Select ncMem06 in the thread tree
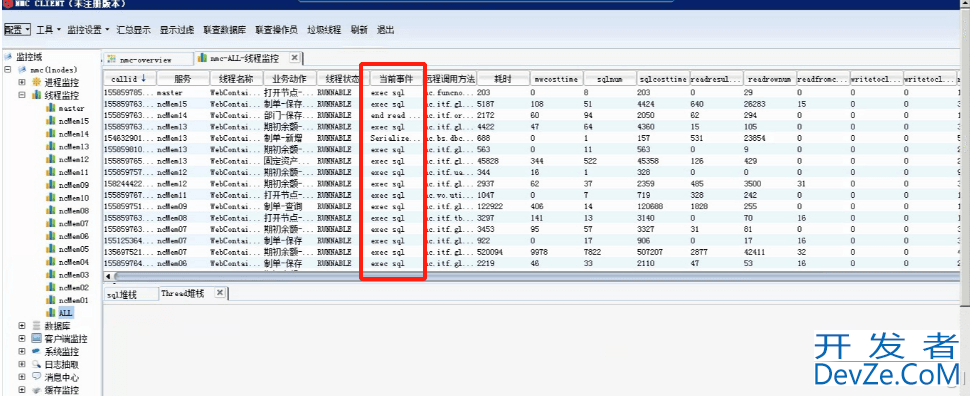This screenshot has height=396, width=970. coord(73,236)
